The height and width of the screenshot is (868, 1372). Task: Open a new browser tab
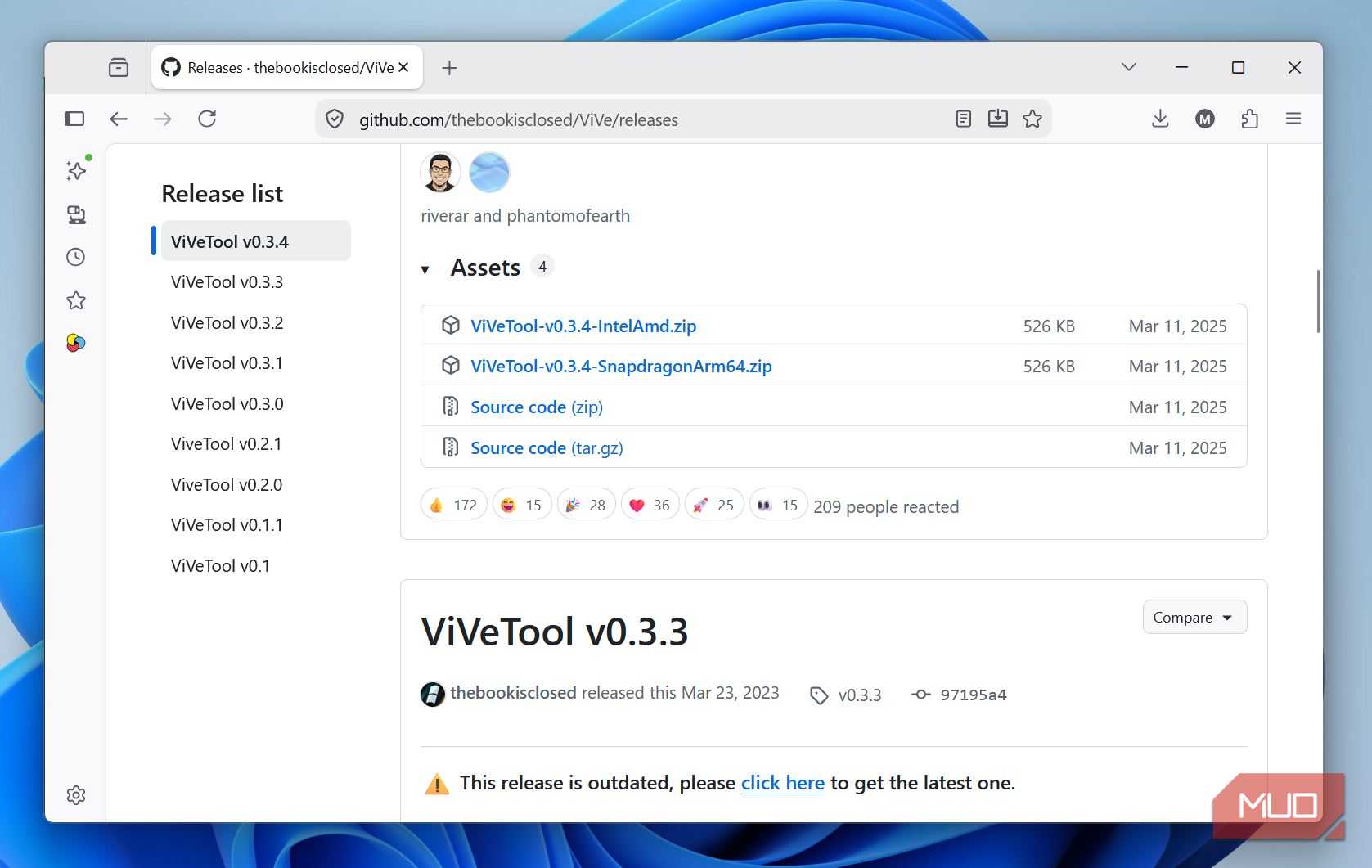click(x=449, y=68)
